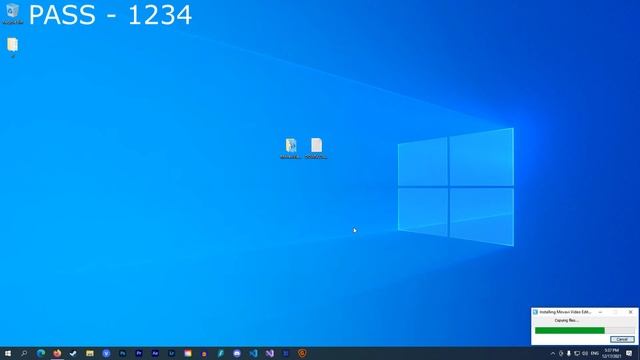
Task: Open taskbar Search magnifier
Action: [24, 353]
